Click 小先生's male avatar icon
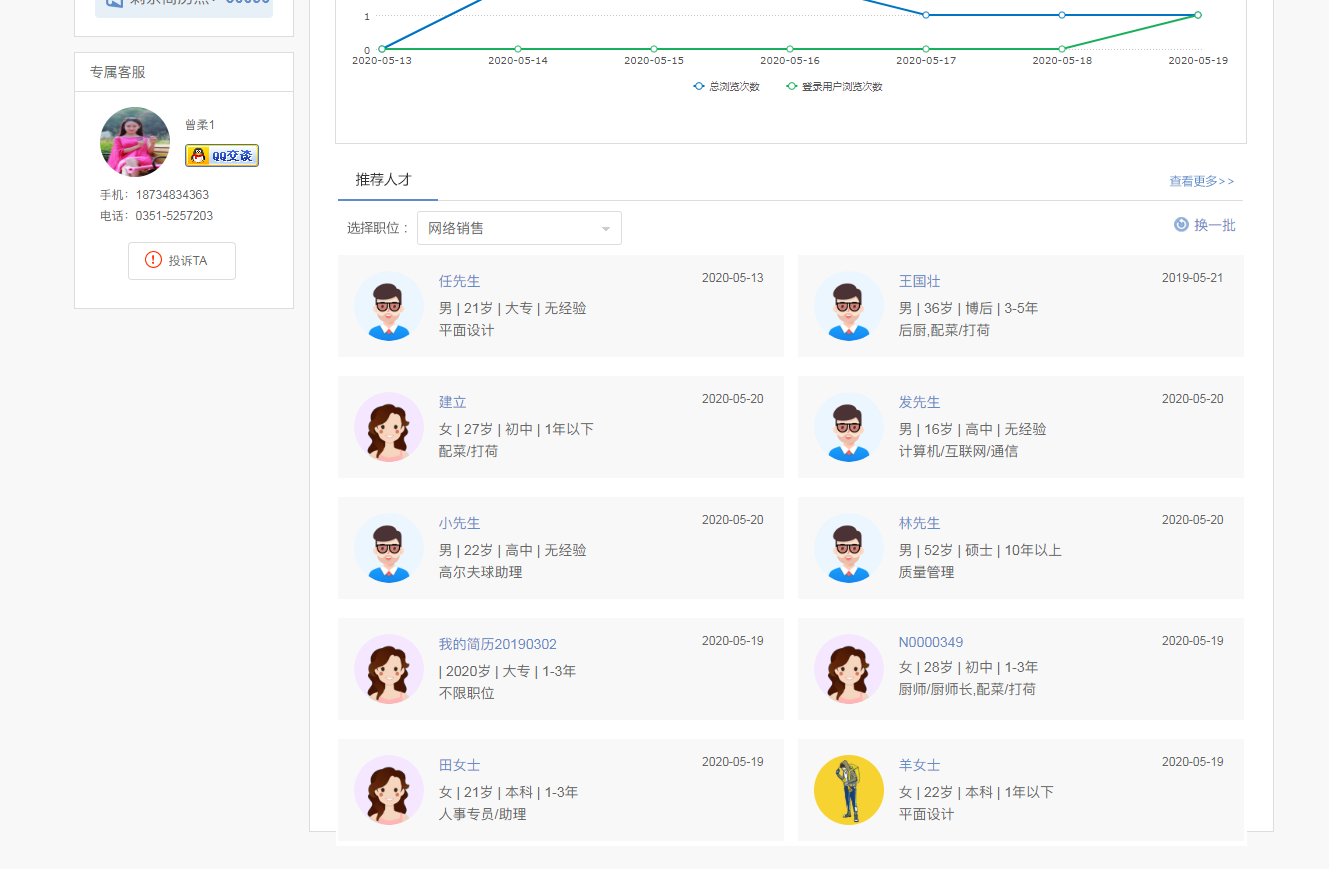 pos(389,548)
